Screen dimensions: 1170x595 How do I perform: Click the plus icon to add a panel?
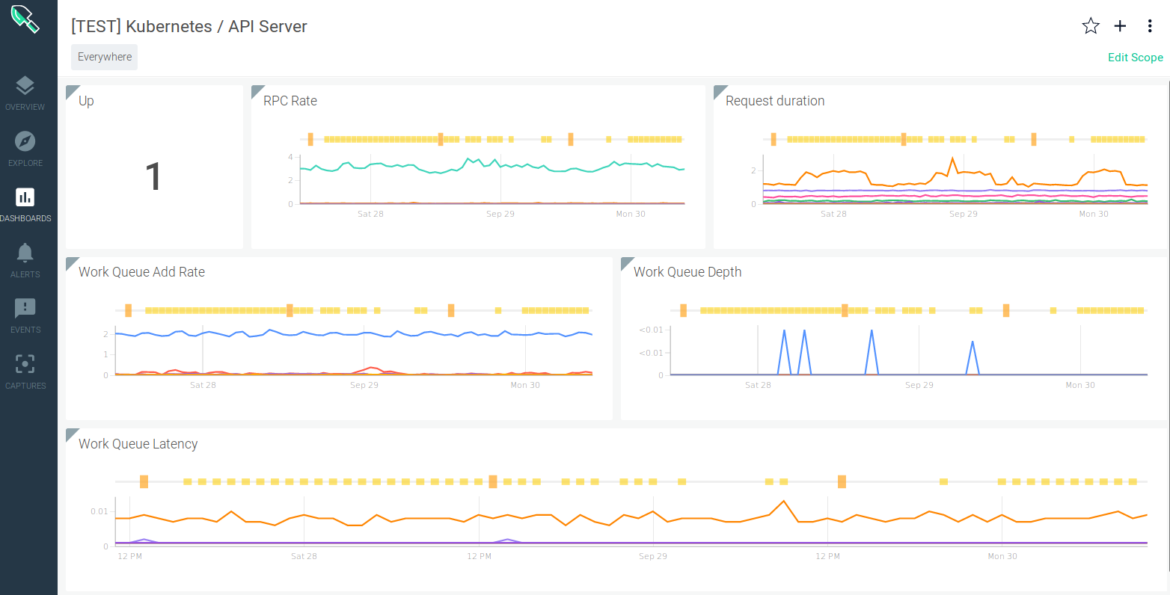[x=1120, y=26]
